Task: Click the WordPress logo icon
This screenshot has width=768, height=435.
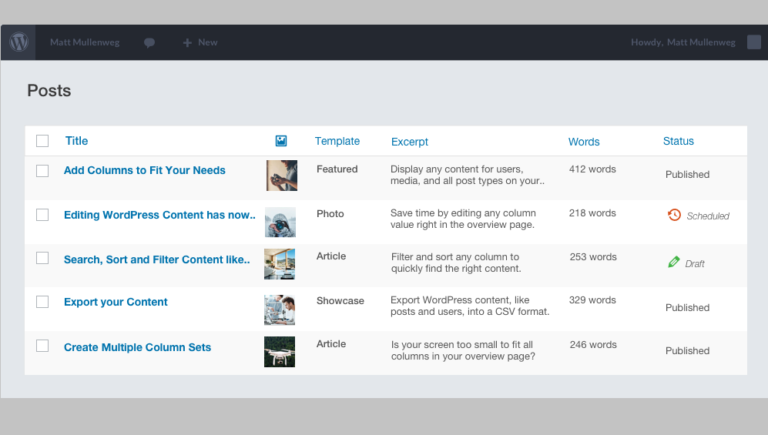Action: coord(19,43)
